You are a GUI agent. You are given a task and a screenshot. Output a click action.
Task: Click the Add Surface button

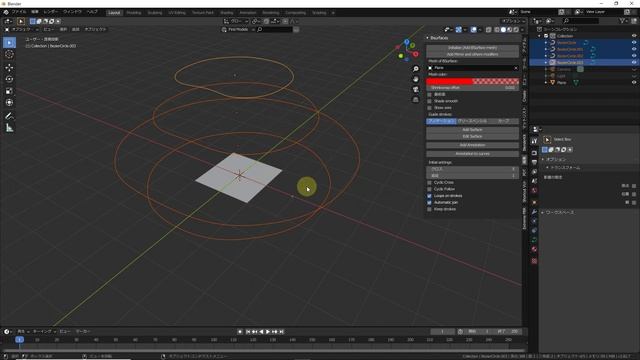coord(473,130)
